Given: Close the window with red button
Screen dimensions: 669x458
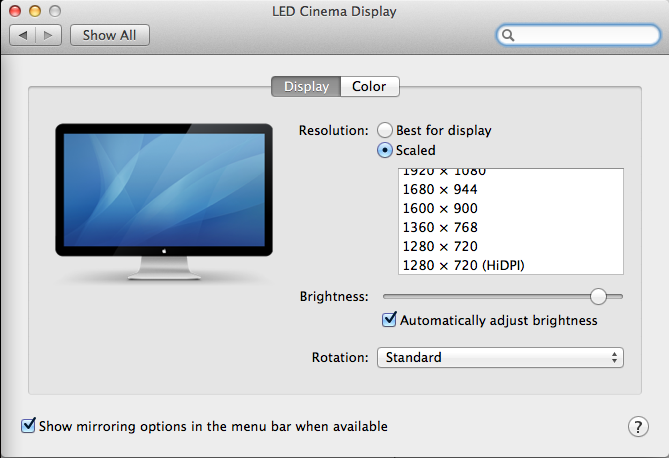Looking at the screenshot, I should tap(15, 11).
